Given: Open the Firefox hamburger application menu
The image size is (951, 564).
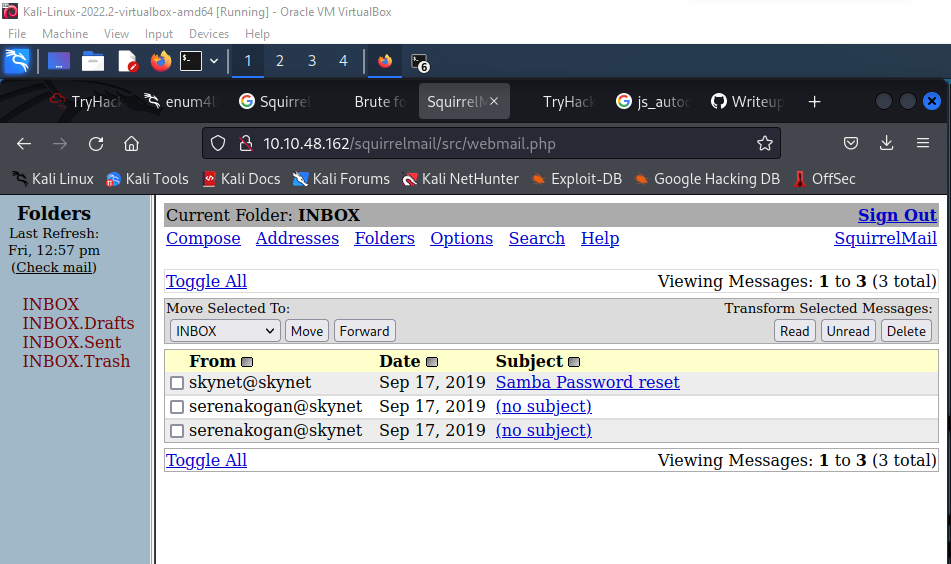Looking at the screenshot, I should pos(923,143).
